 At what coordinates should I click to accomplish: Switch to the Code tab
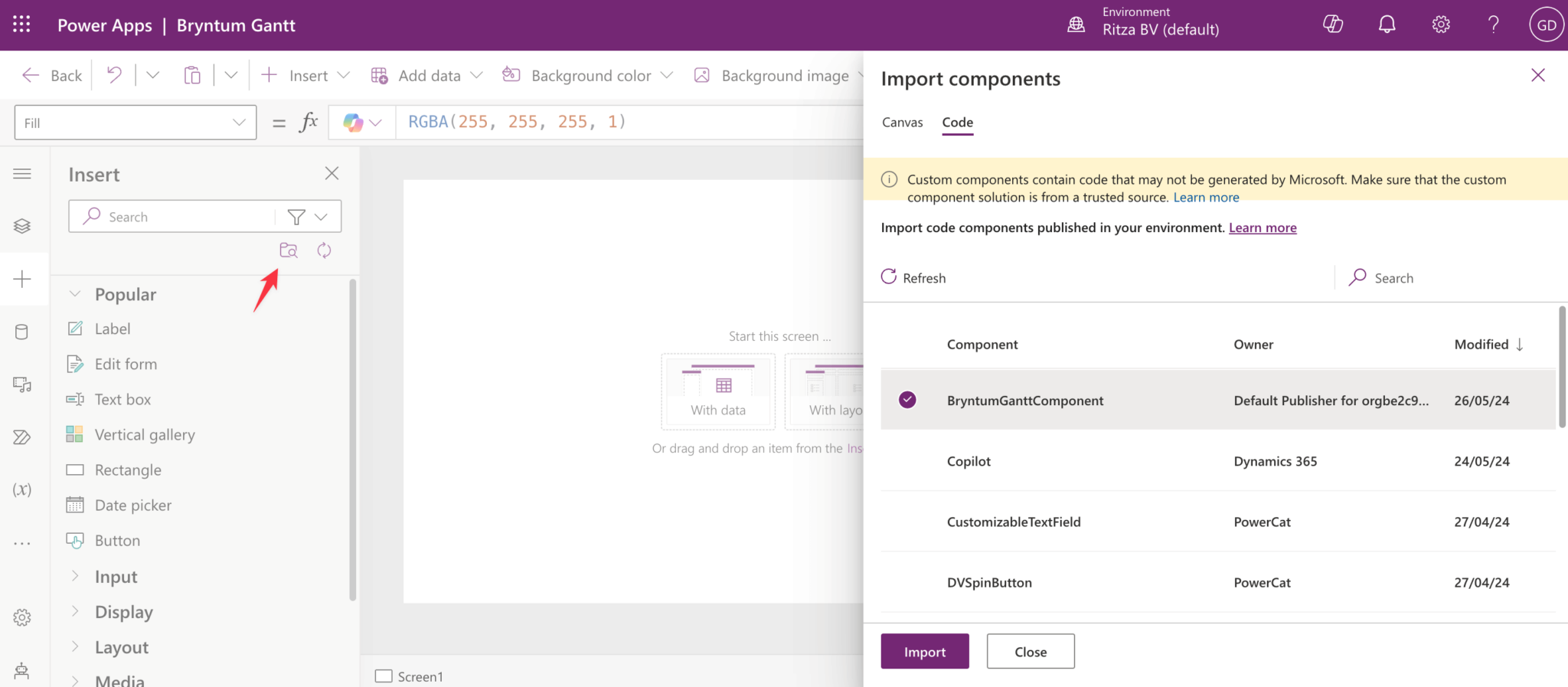click(x=957, y=122)
